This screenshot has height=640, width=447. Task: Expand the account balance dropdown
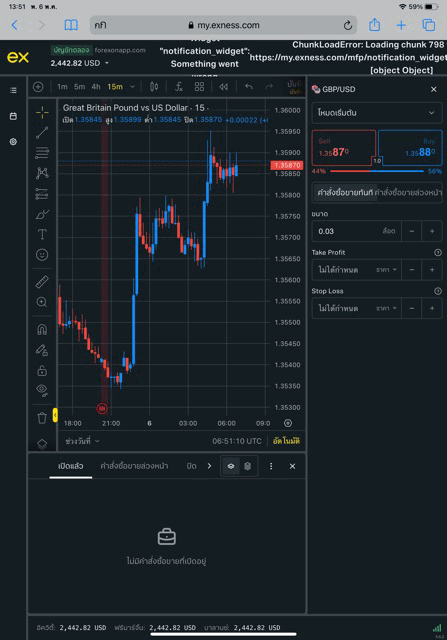pos(107,63)
